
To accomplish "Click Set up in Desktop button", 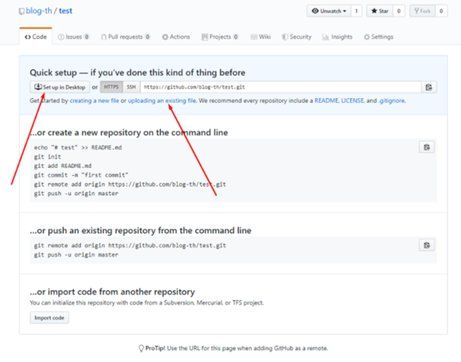I will point(60,87).
